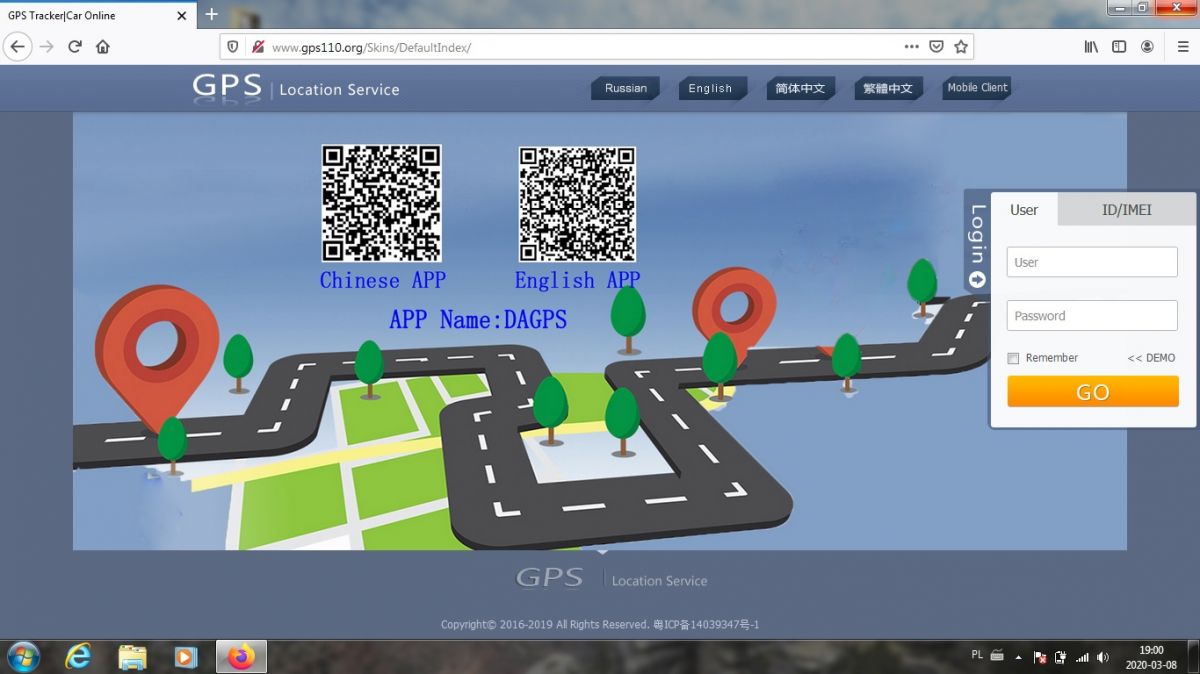
Task: Switch language to 繁體中文
Action: 888,88
